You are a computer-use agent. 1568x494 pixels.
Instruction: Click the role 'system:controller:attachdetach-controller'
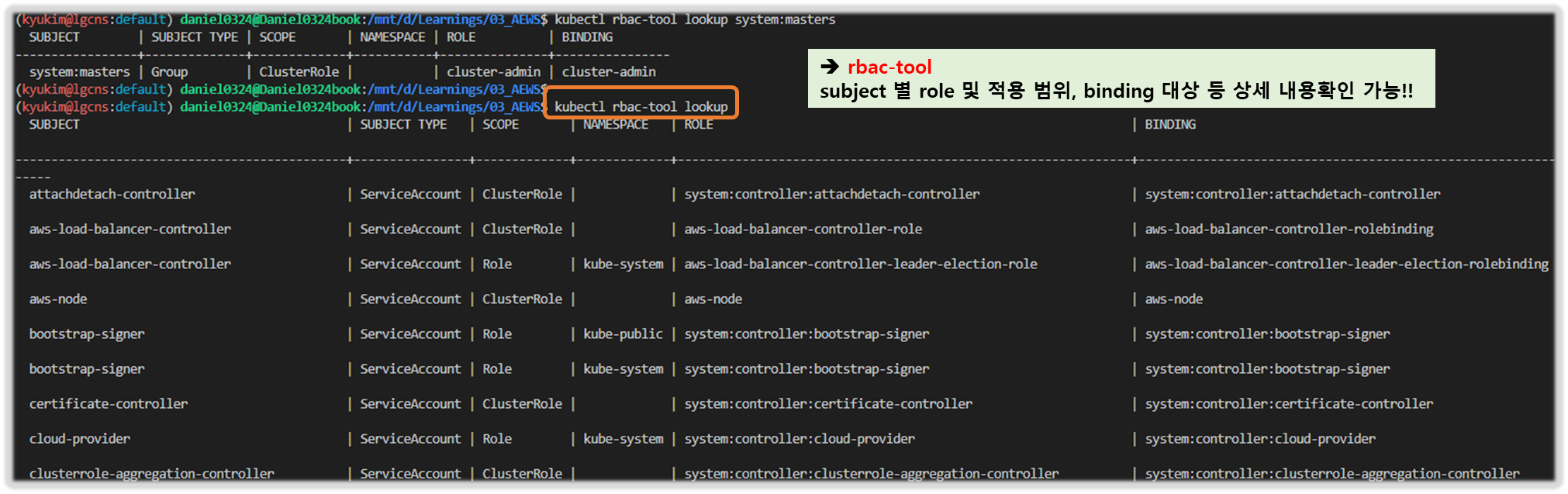[x=832, y=194]
